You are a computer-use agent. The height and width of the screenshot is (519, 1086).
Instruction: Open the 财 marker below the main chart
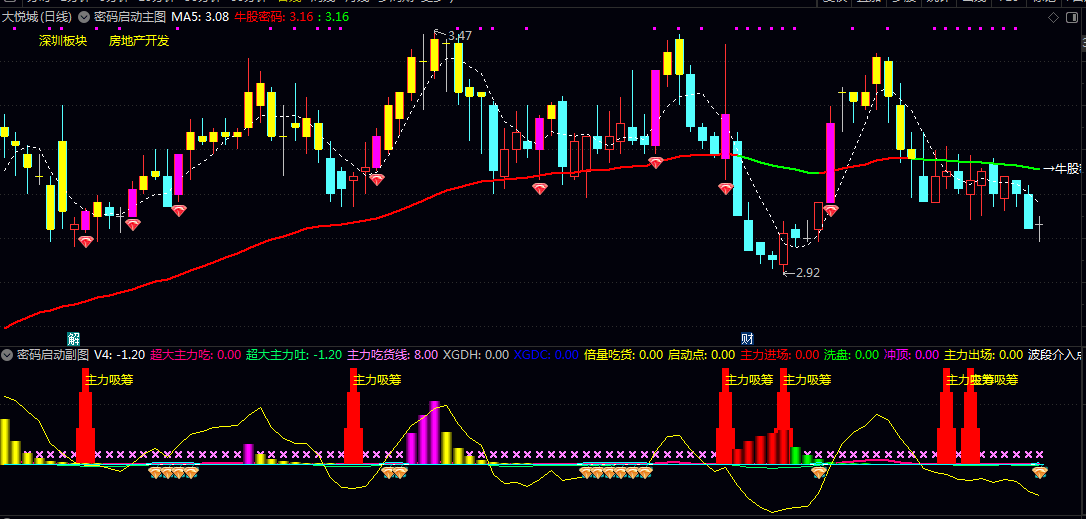(747, 339)
